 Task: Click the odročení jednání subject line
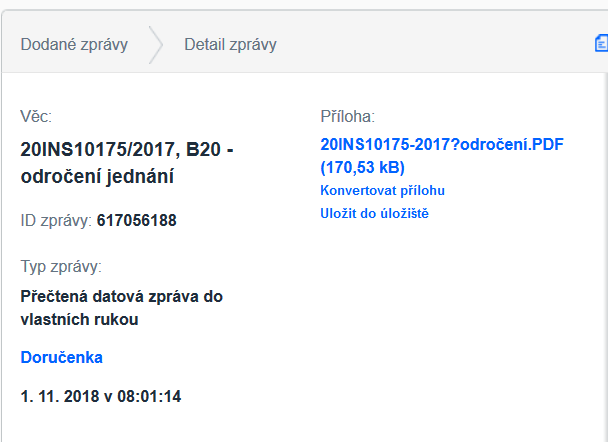click(97, 177)
